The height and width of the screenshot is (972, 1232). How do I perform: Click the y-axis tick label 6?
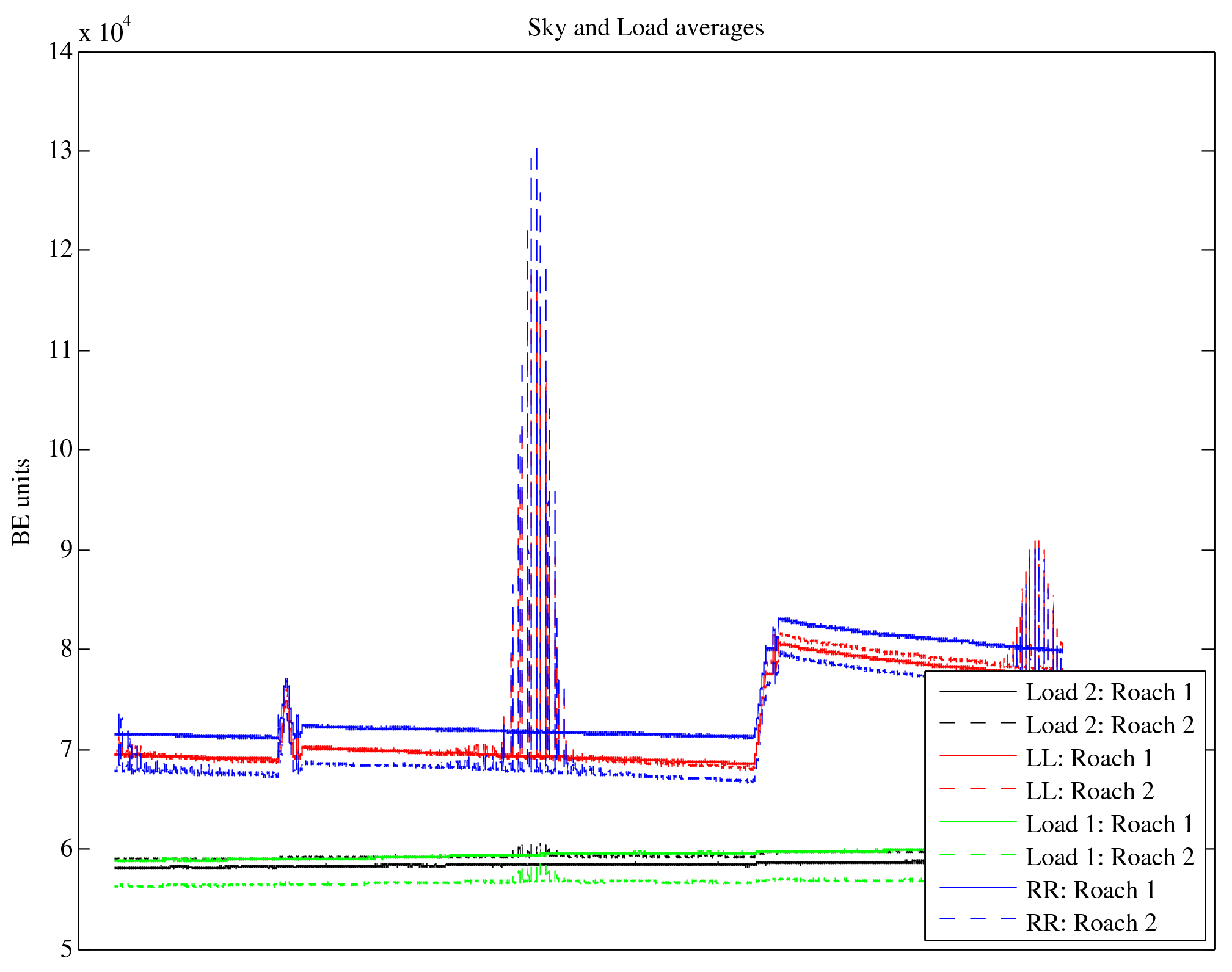[x=66, y=849]
